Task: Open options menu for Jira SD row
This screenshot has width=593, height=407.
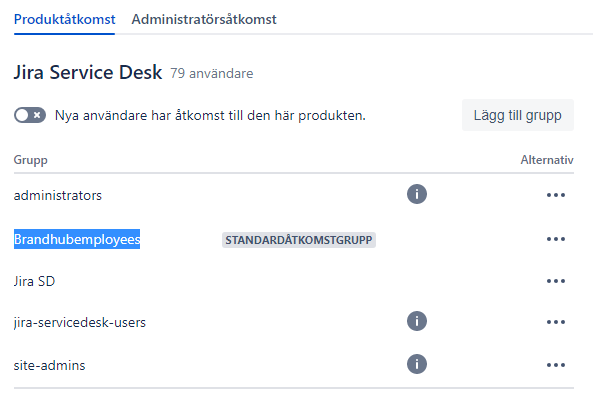Action: pos(556,281)
